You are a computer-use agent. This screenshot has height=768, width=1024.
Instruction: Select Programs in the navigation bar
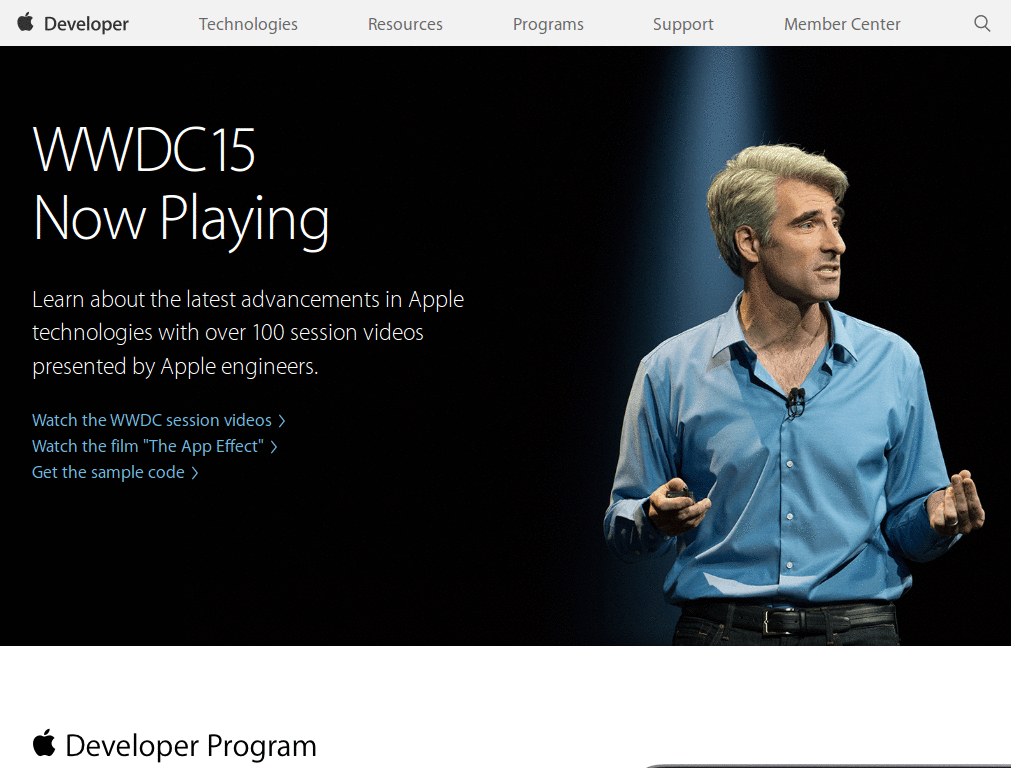[548, 23]
